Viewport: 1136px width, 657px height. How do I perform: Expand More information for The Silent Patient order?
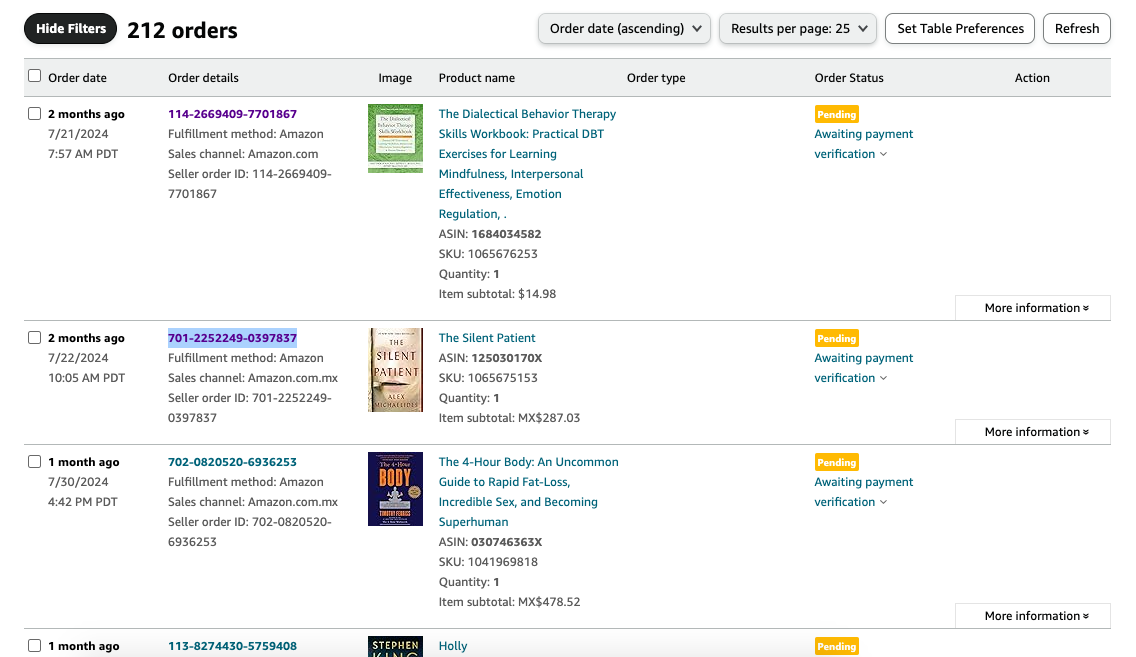[1033, 432]
